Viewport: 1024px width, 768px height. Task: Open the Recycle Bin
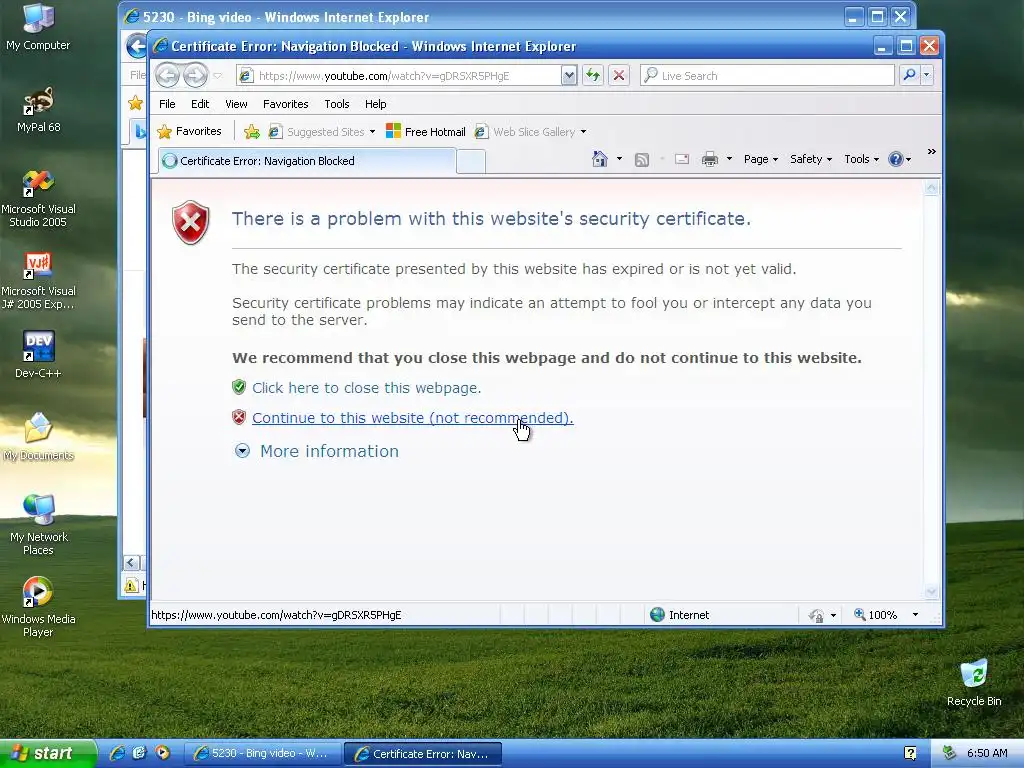[974, 683]
